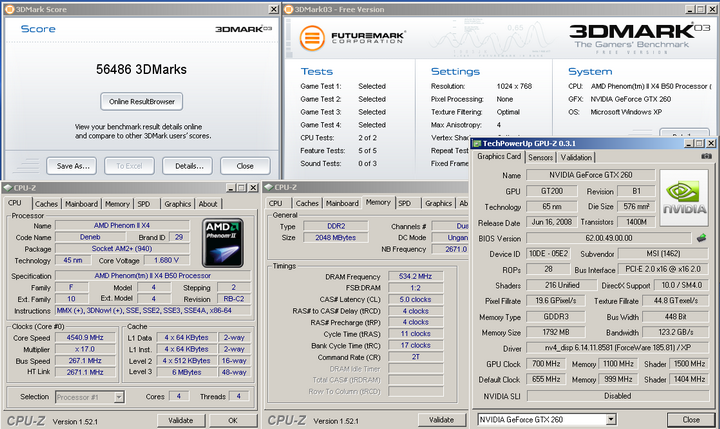Click the Memory Size field 1792 MB

pos(556,332)
